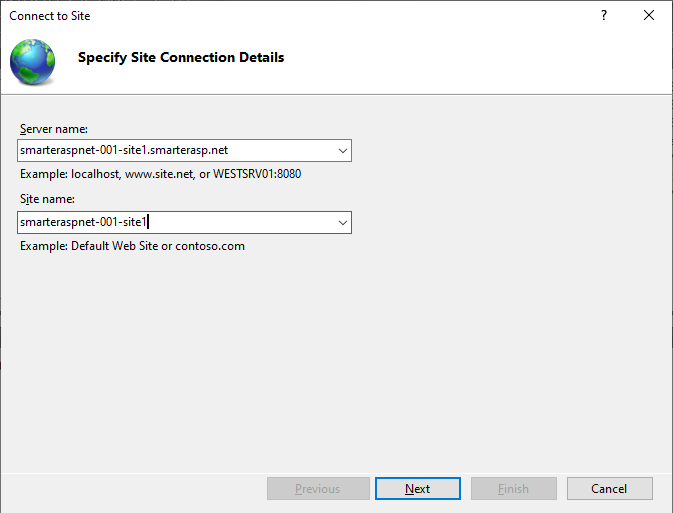Click the "Connect to Site" title bar text
Viewport: 673px width, 513px height.
coord(49,16)
